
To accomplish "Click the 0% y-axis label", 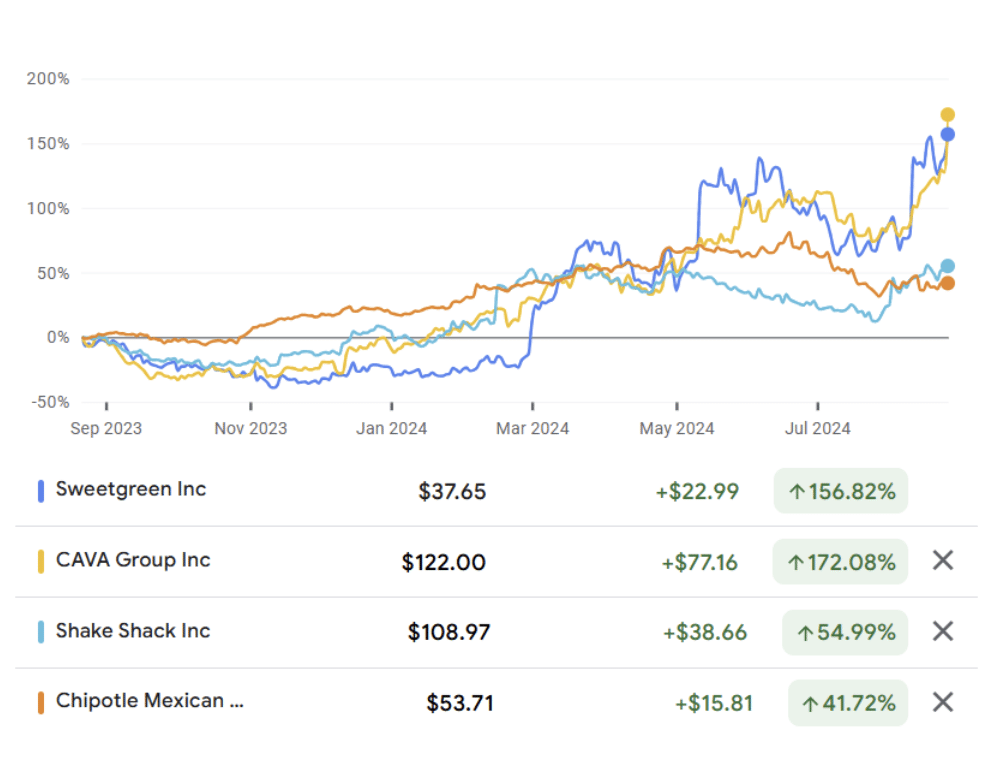I will click(x=58, y=337).
